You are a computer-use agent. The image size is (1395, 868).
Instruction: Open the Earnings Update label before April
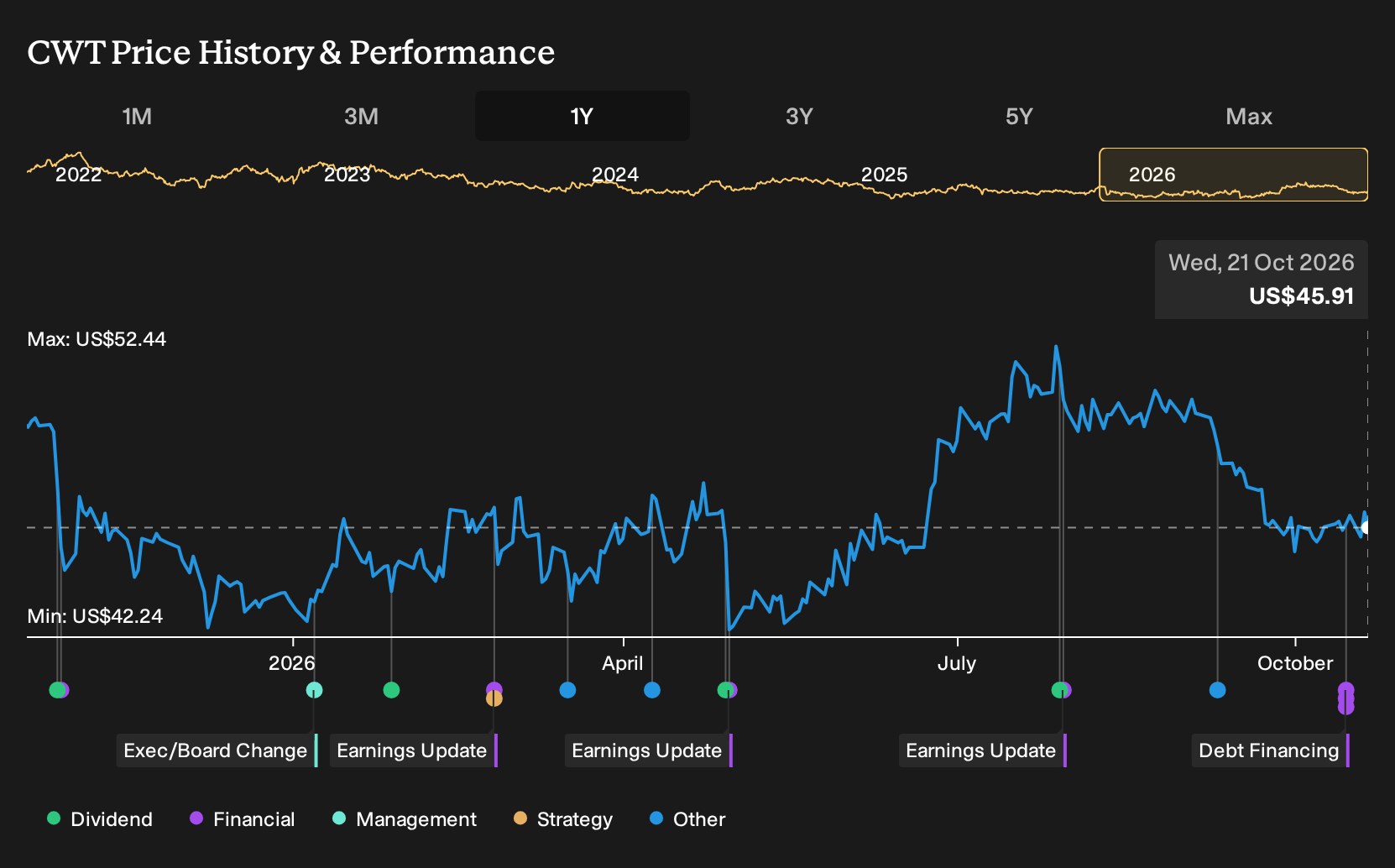(x=414, y=750)
